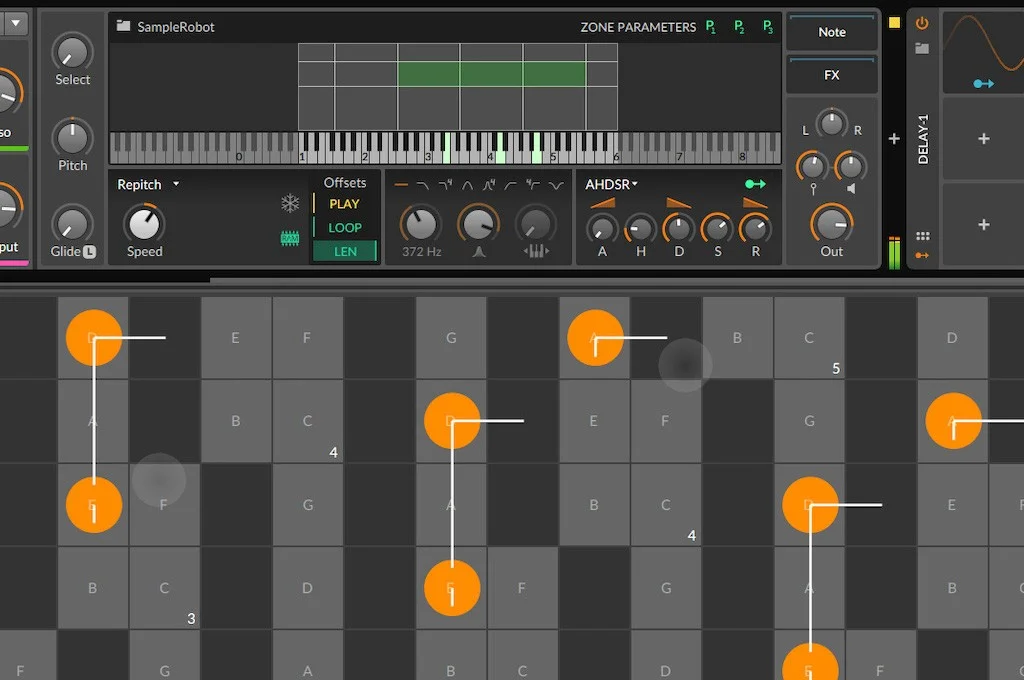Select zone parameter P1
Viewport: 1024px width, 680px height.
(711, 27)
